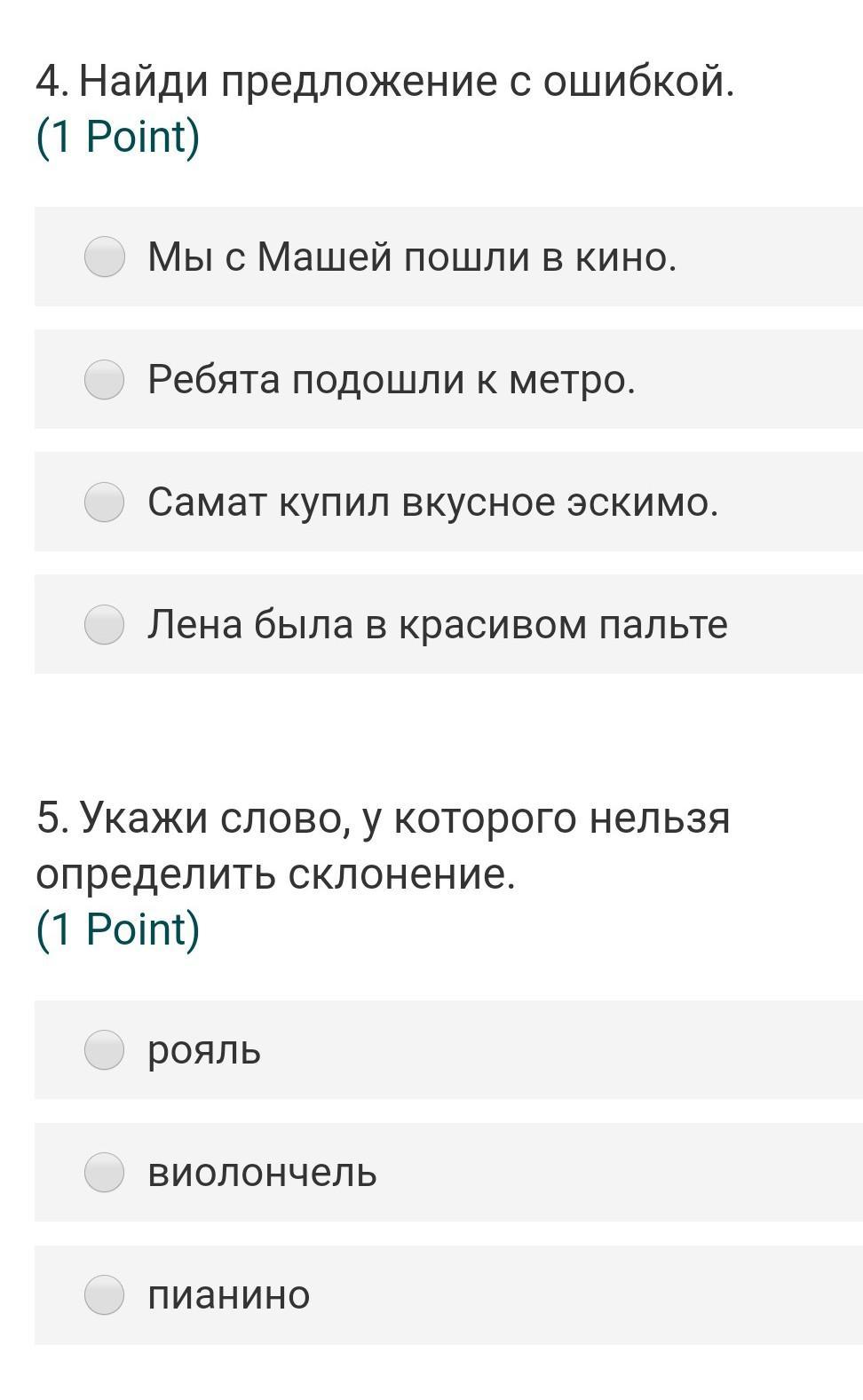
Task: Mark the 'Самат купил вкусное эскимо' radio button
Action: 104,502
